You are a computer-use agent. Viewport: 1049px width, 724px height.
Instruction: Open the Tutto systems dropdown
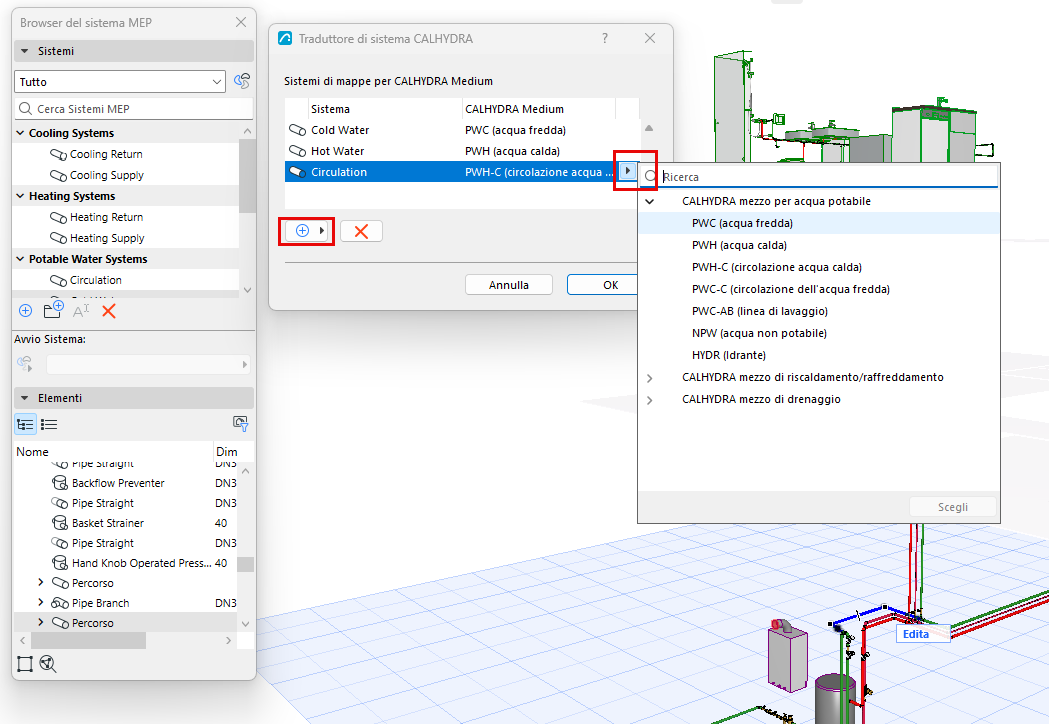[119, 82]
